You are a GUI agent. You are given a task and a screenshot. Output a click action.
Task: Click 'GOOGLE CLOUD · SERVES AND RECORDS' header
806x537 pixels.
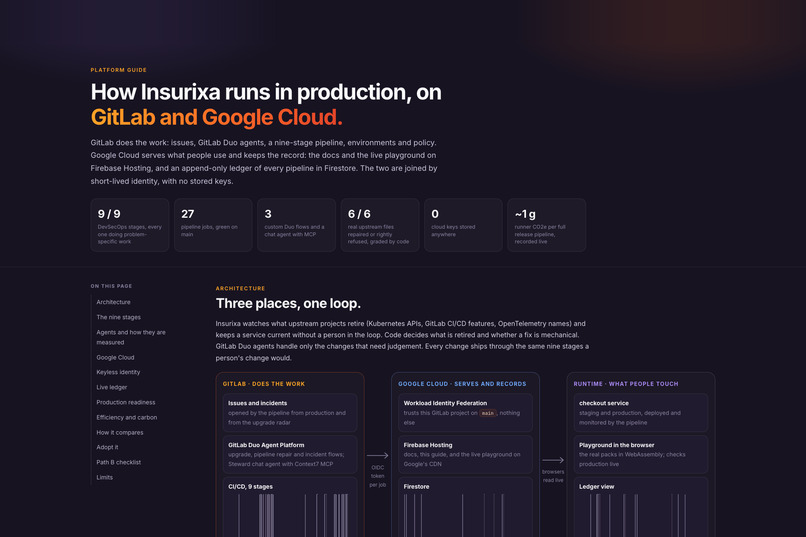462,384
